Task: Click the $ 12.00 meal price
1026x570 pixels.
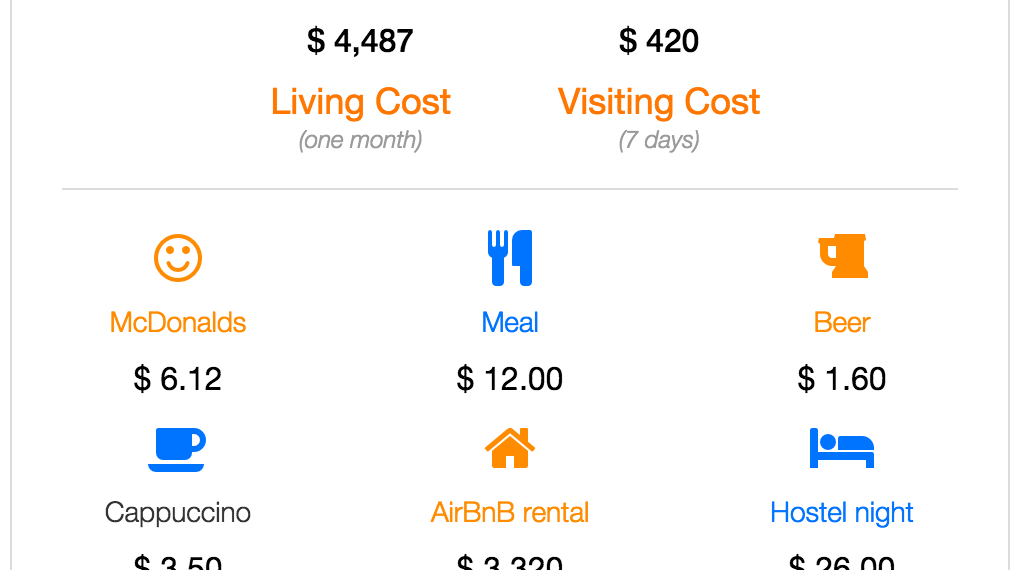Action: pyautogui.click(x=510, y=379)
